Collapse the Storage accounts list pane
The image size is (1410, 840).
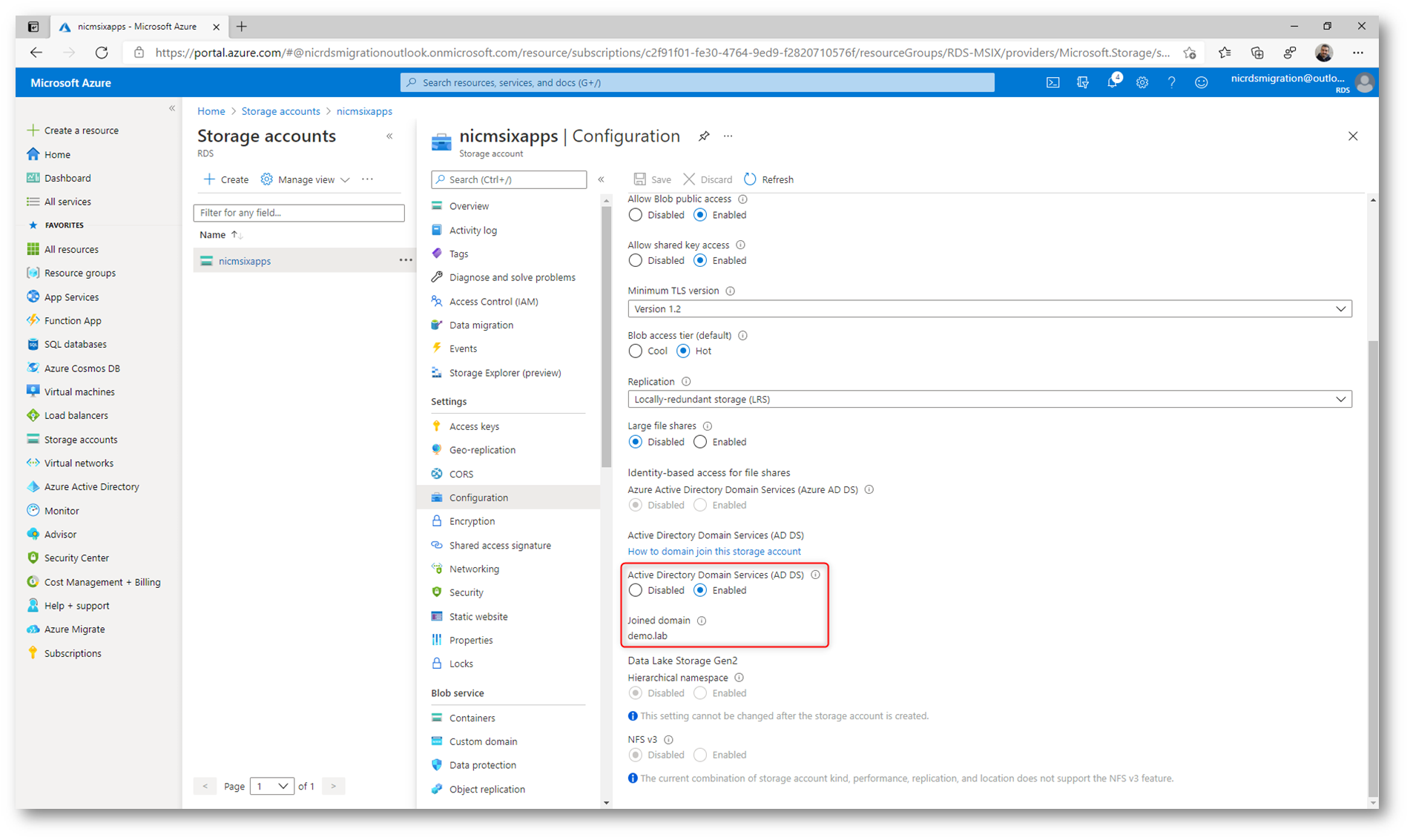click(389, 136)
